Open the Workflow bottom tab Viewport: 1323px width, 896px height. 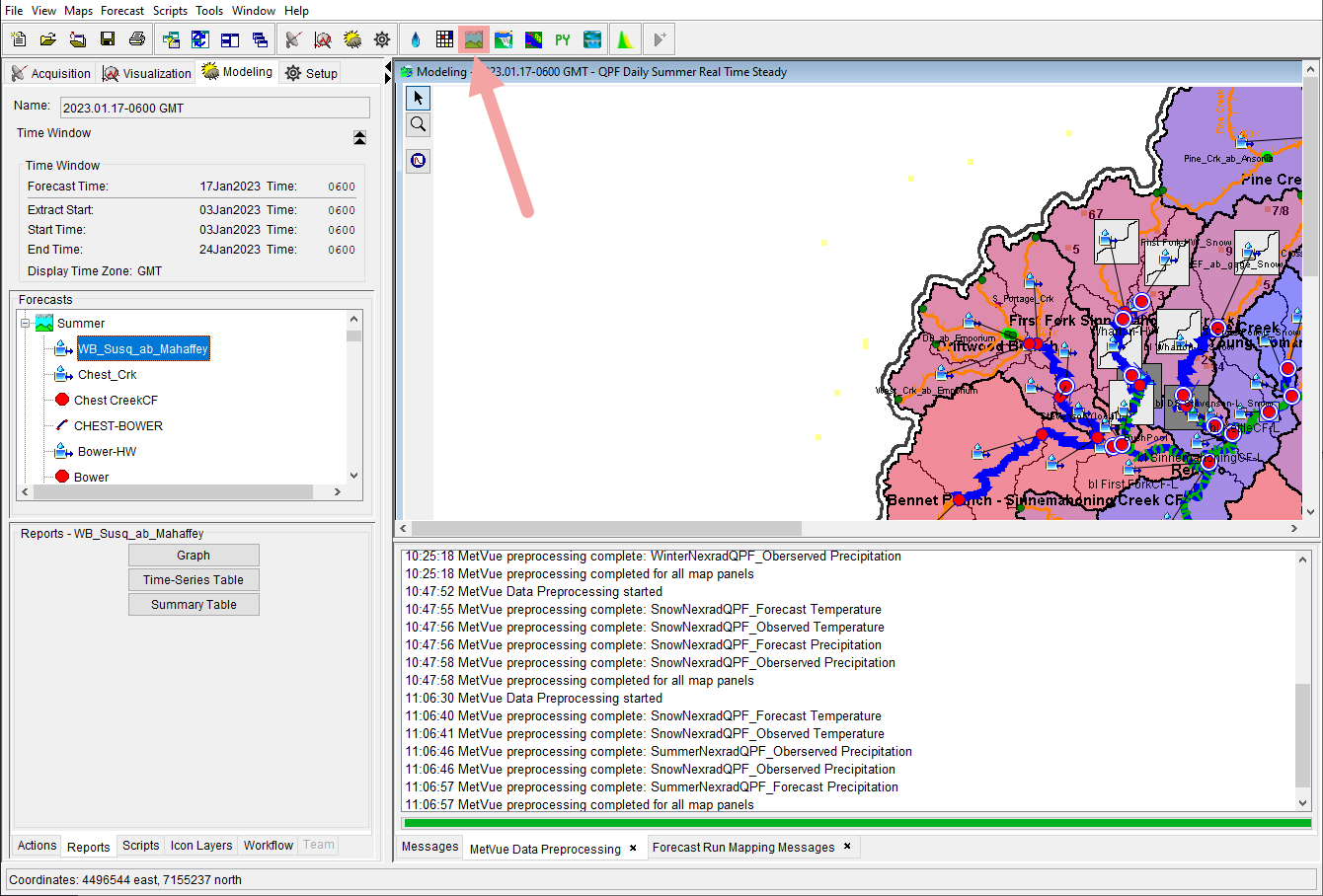tap(269, 846)
